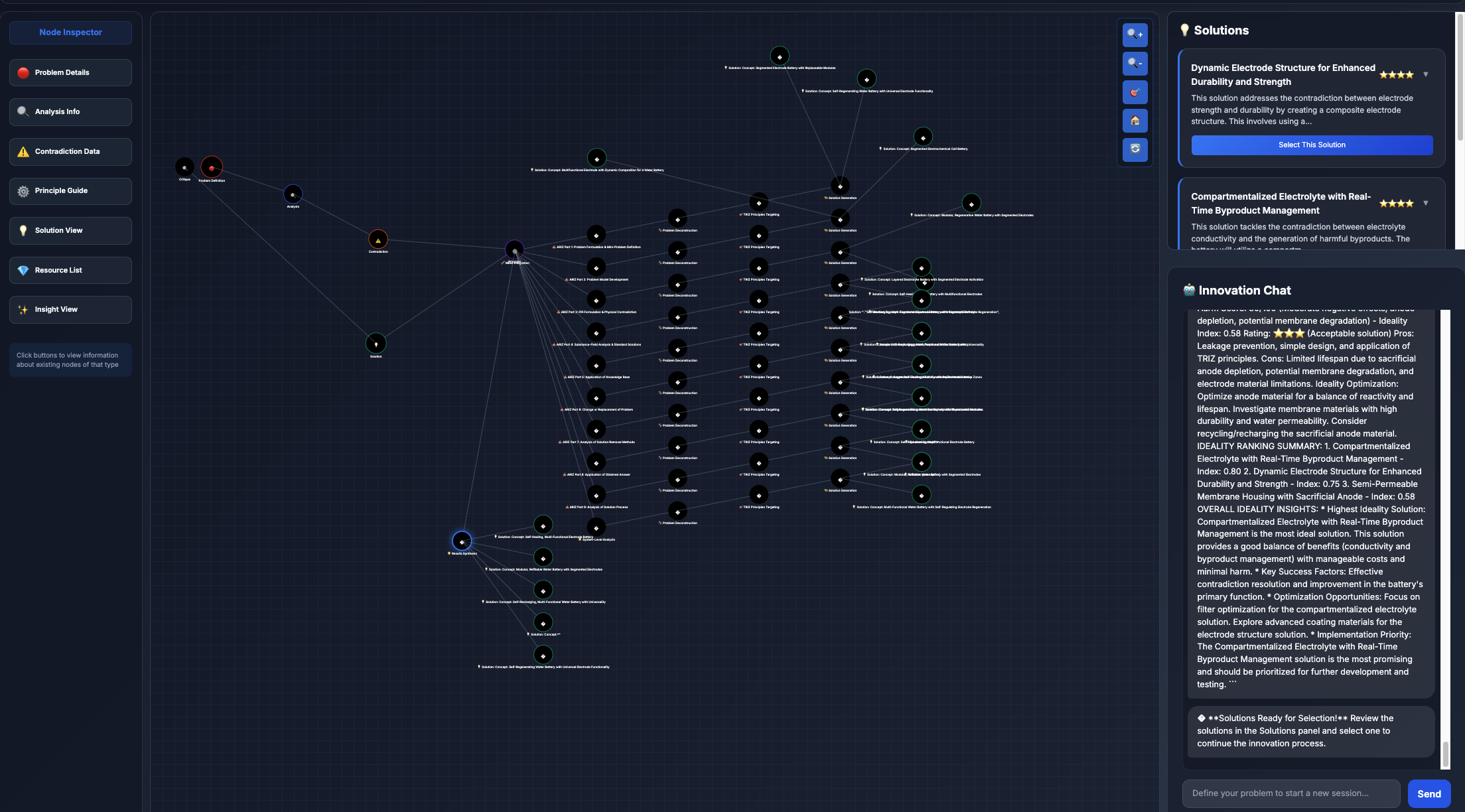Open Resource List in sidebar
This screenshot has width=1465, height=812.
(x=70, y=270)
